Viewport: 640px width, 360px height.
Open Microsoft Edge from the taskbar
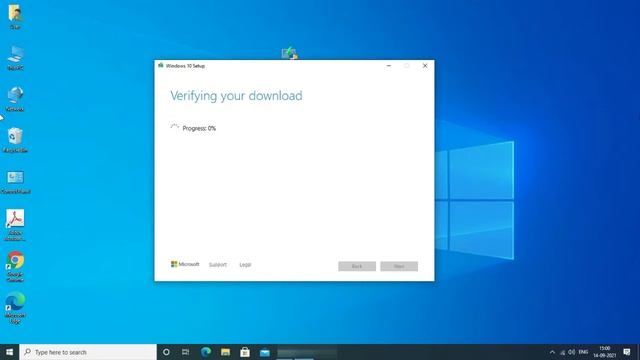click(206, 352)
